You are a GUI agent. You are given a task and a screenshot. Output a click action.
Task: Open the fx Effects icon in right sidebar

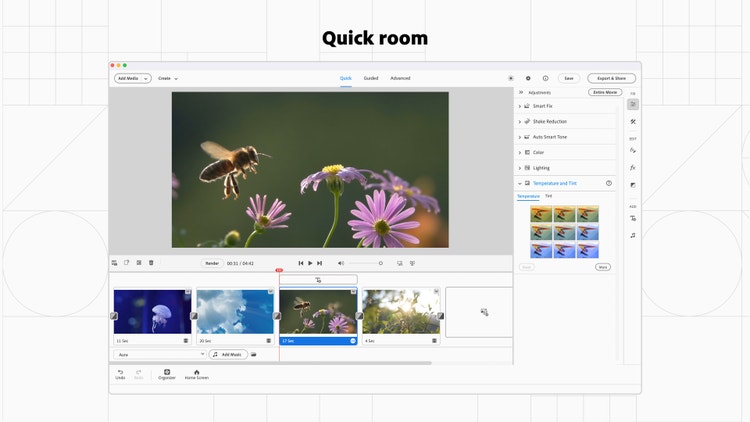pos(633,168)
